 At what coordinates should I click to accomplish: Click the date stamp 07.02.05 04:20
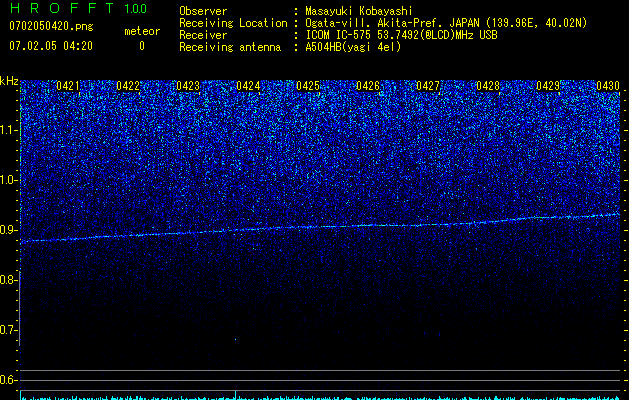tap(51, 46)
